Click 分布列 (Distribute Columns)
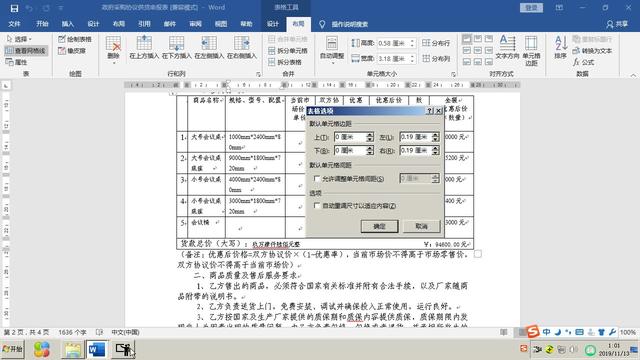 (436, 59)
